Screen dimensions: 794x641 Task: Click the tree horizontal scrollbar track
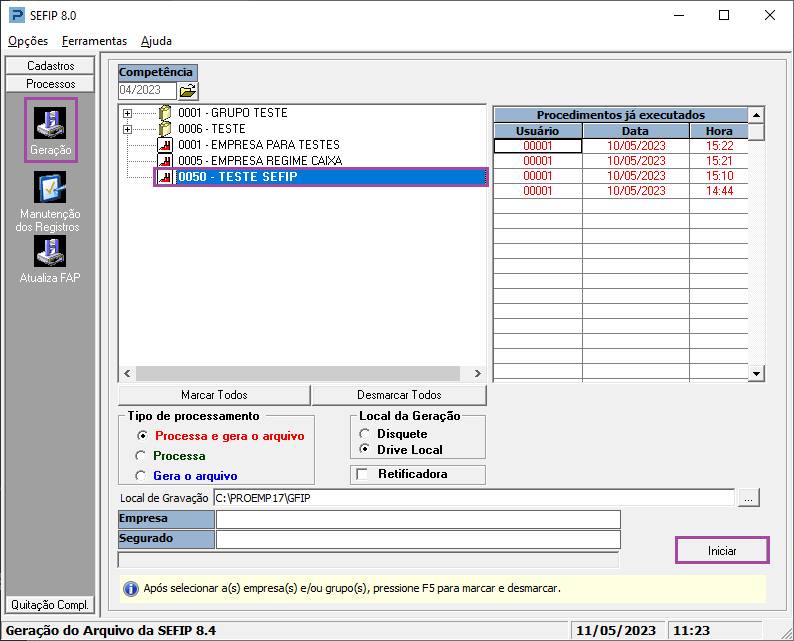pyautogui.click(x=298, y=374)
